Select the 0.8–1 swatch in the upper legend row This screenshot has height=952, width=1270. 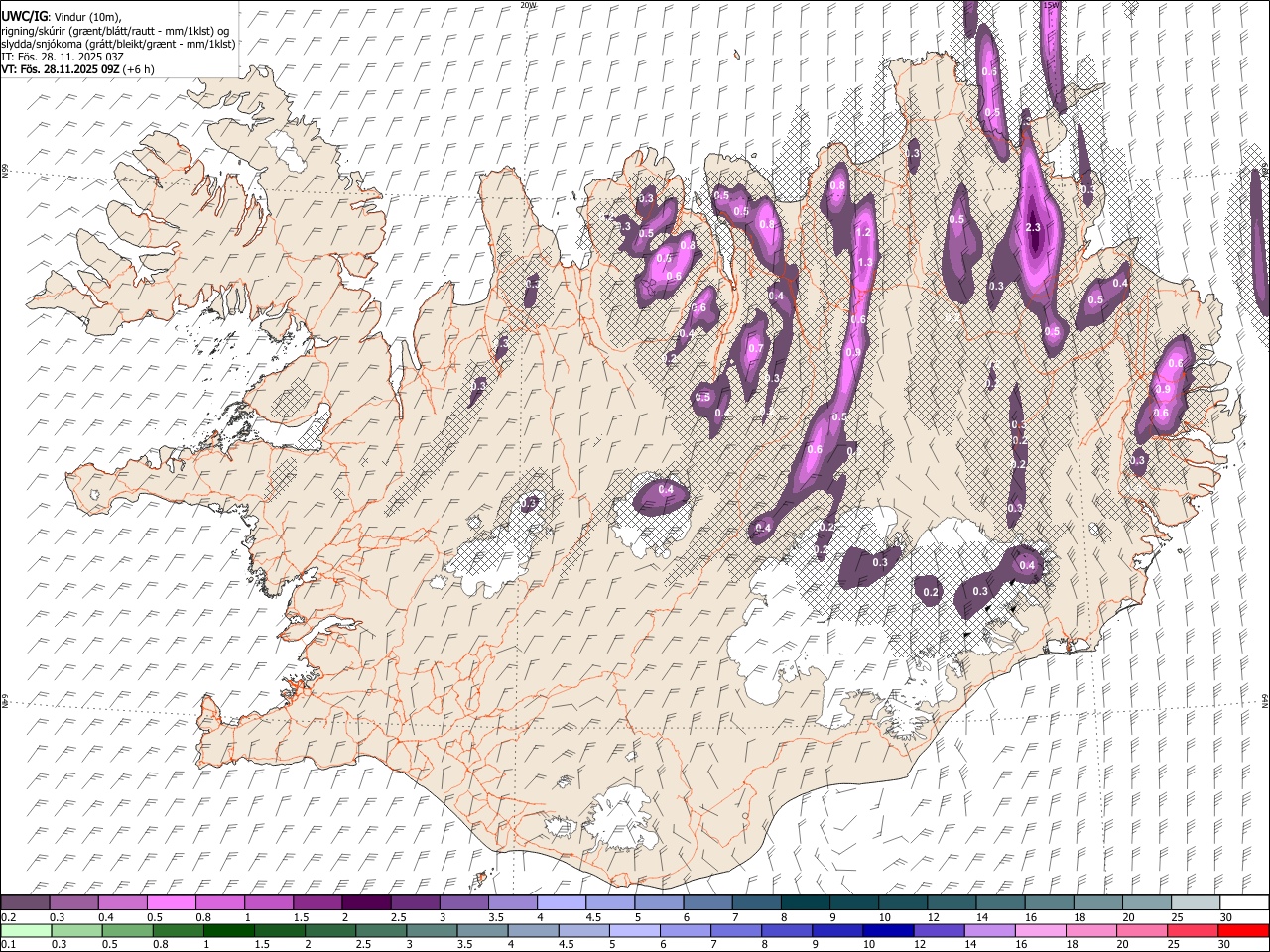click(x=220, y=902)
